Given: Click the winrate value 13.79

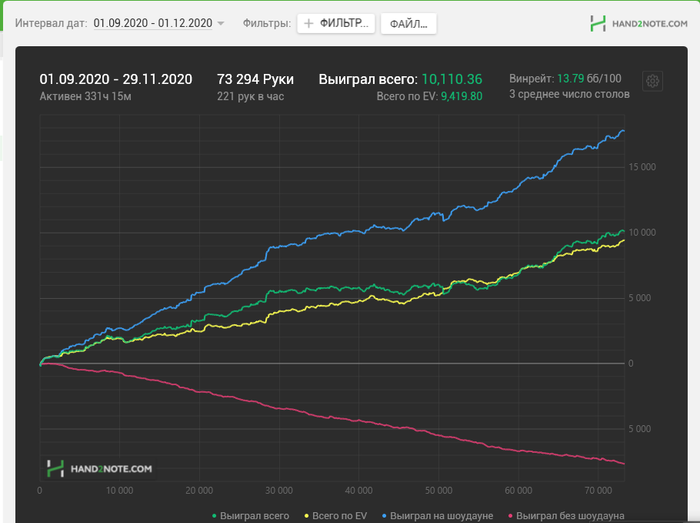Looking at the screenshot, I should pos(571,79).
